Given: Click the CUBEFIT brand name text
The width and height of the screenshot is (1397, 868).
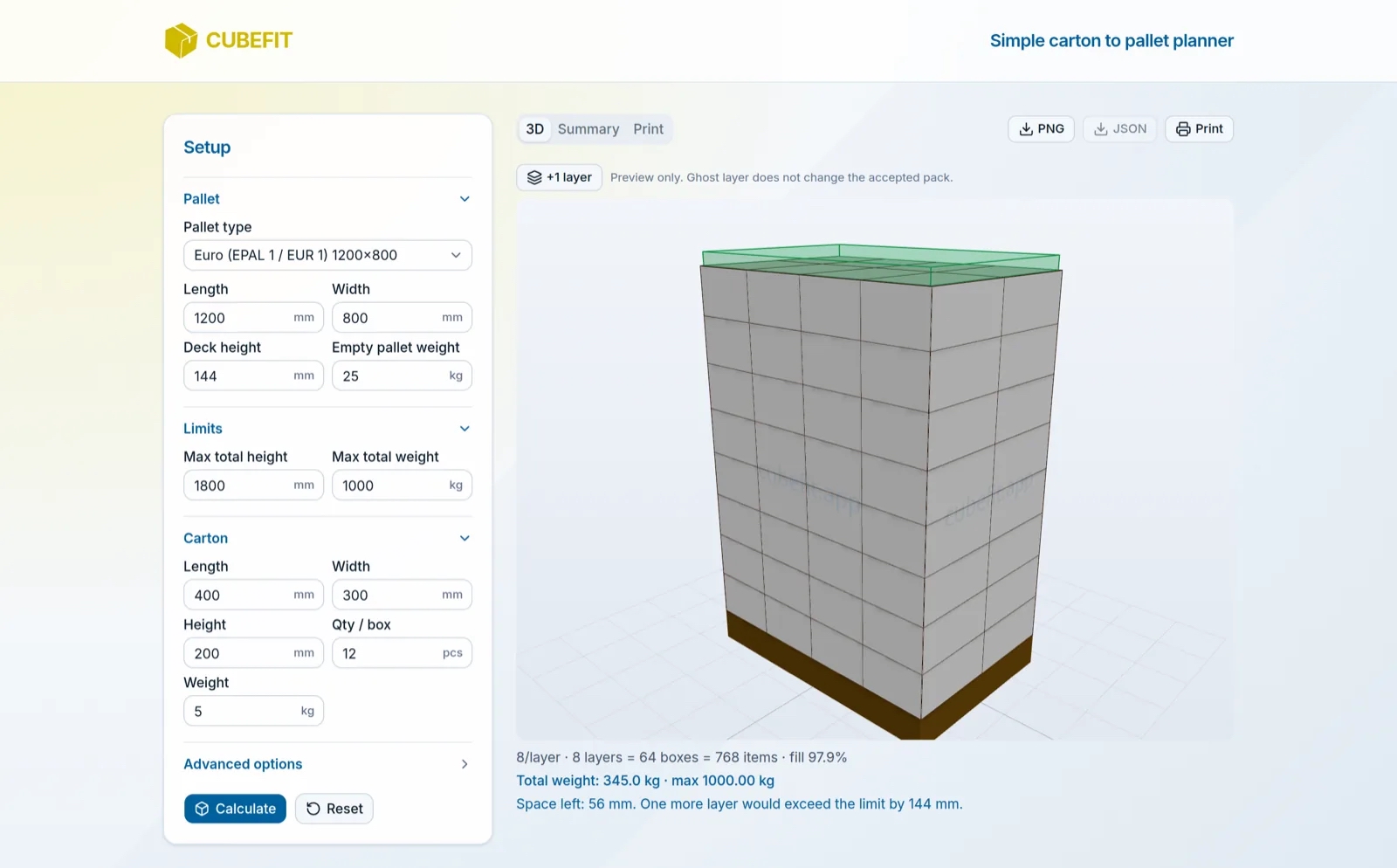Looking at the screenshot, I should pyautogui.click(x=249, y=40).
